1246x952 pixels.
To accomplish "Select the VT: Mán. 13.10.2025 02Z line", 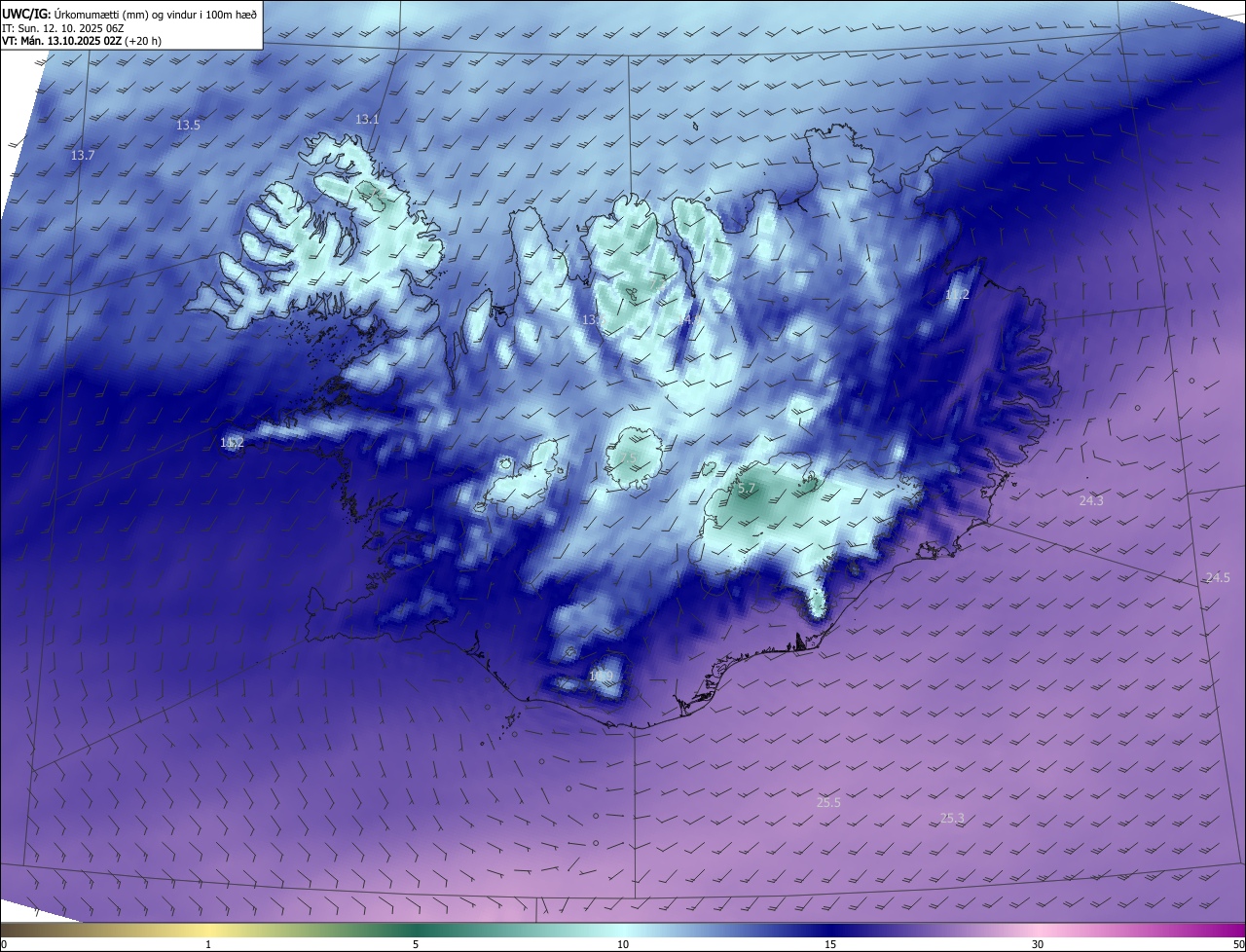I will point(82,41).
